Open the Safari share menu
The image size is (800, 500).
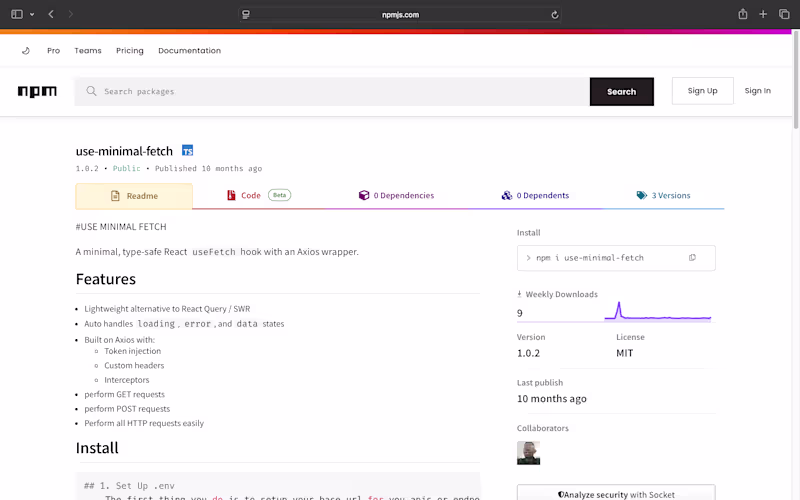pyautogui.click(x=743, y=14)
